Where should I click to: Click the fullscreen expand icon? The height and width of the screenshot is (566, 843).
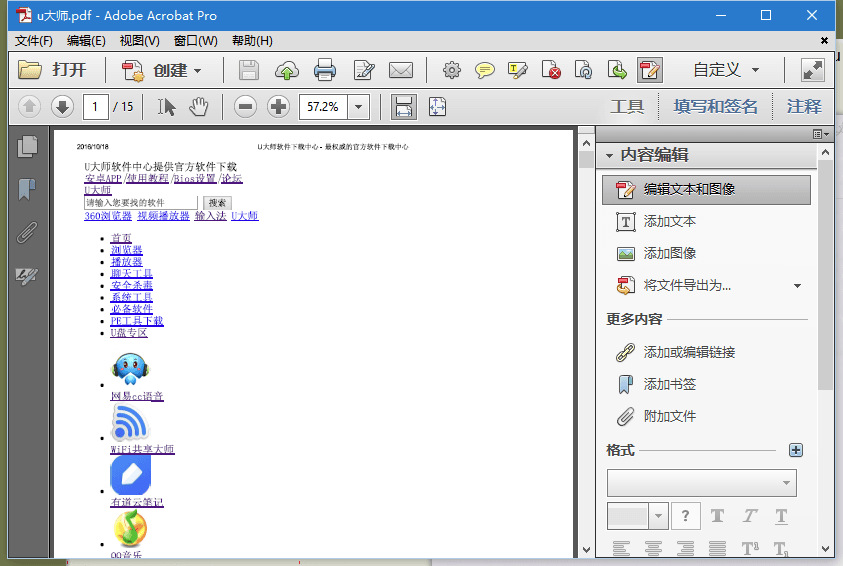pos(812,70)
